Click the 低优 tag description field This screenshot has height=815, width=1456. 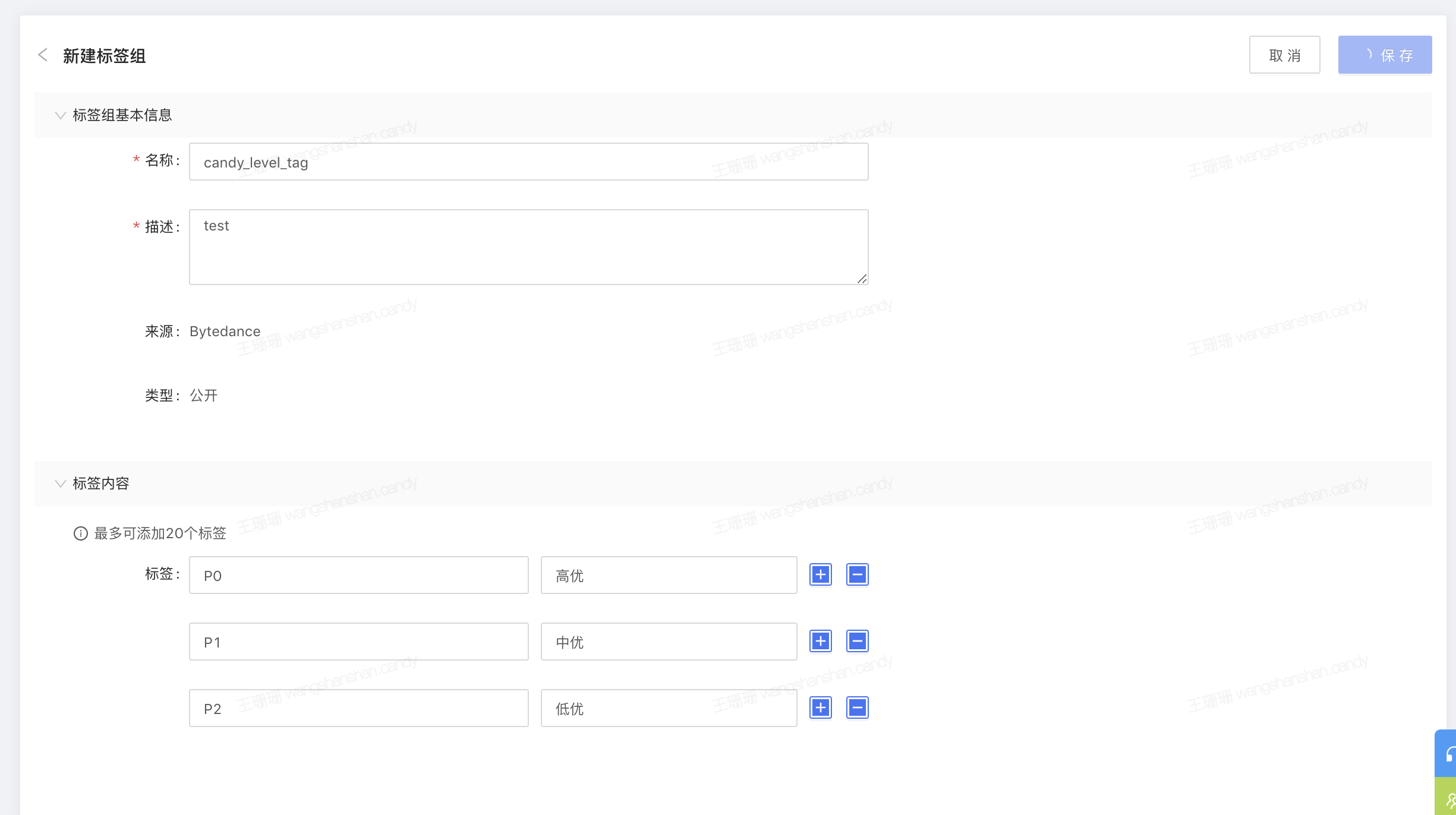click(x=669, y=708)
